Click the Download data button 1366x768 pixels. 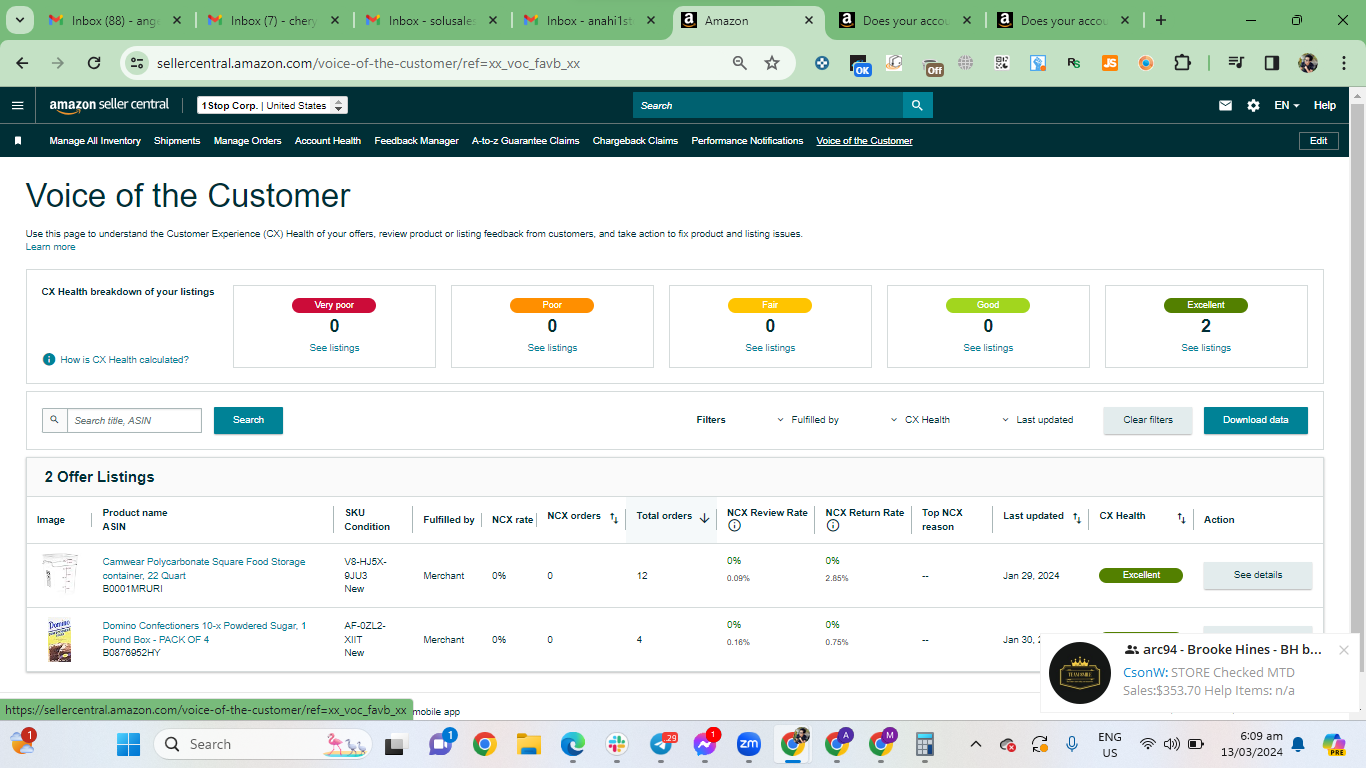coord(1256,420)
